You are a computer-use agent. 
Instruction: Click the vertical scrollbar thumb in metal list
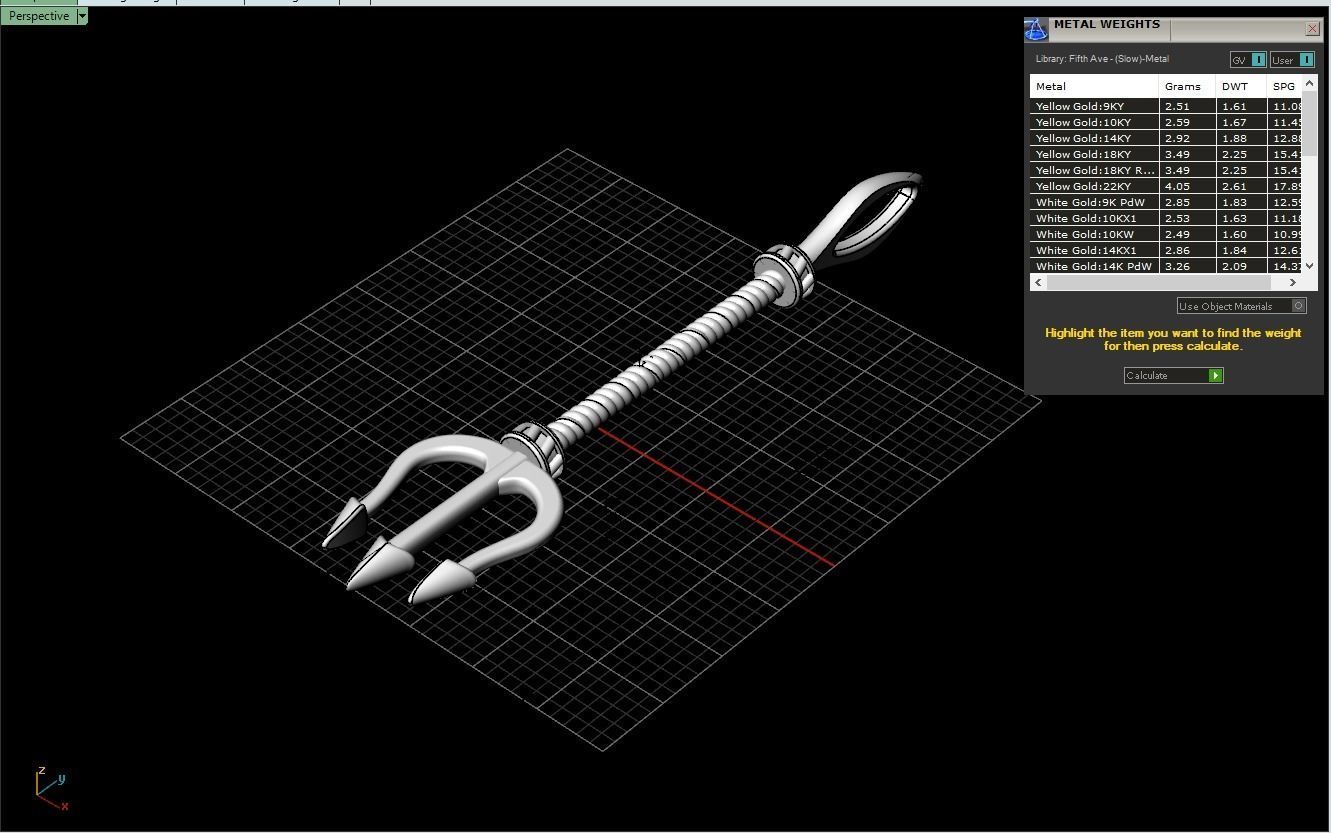(1310, 124)
